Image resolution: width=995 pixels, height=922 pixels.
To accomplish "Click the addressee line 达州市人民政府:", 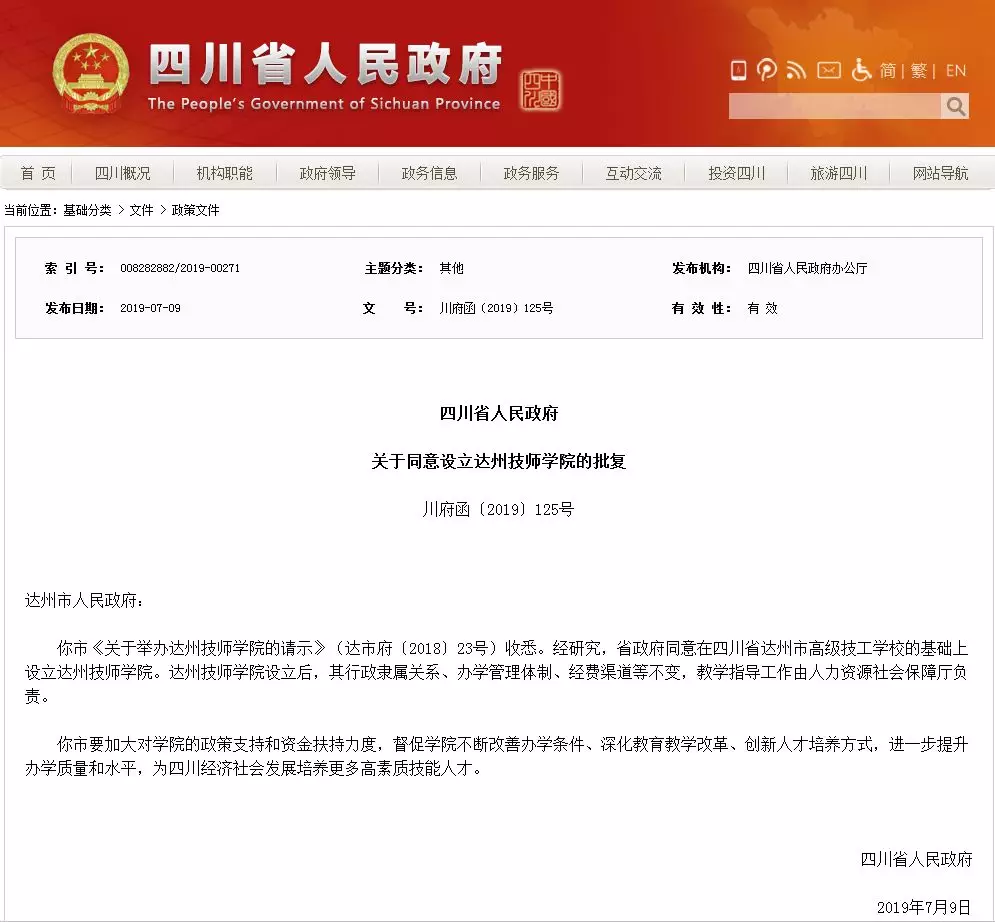I will 84,600.
